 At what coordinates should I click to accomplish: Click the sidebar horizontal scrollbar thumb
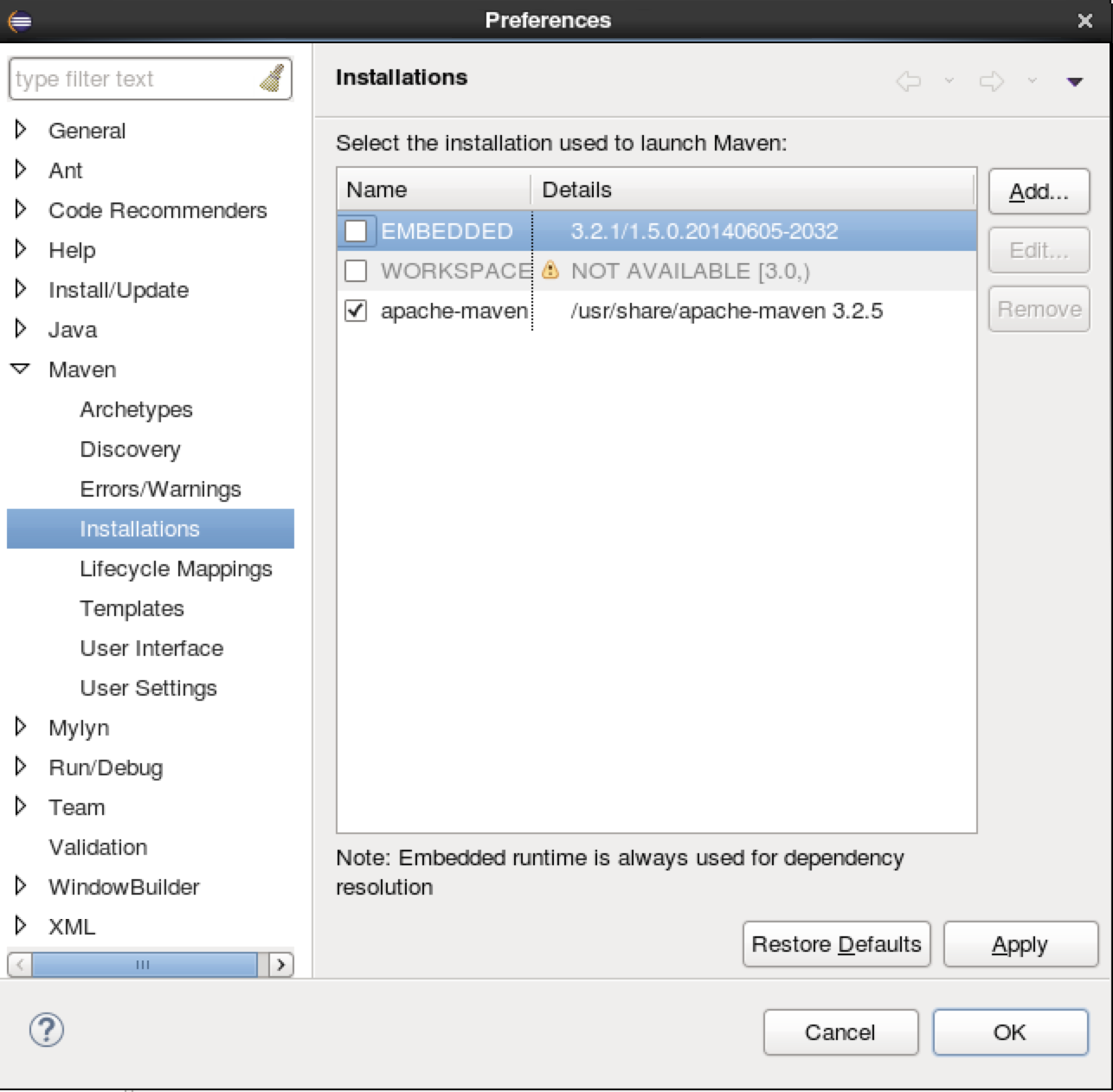144,964
